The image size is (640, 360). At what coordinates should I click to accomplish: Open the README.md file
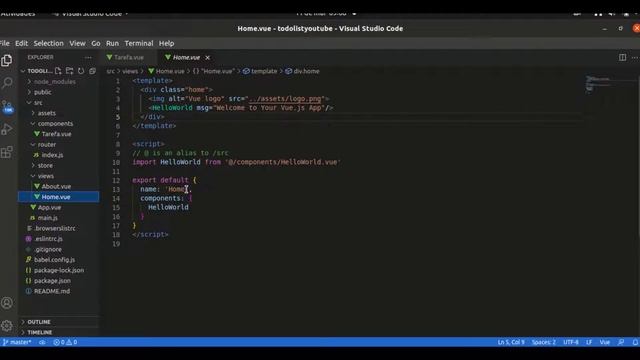tap(52, 291)
